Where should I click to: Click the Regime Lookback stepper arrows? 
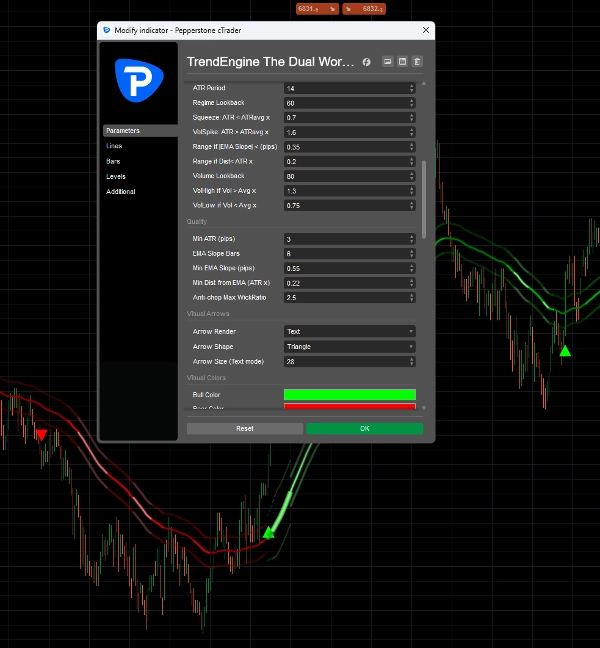coord(412,103)
